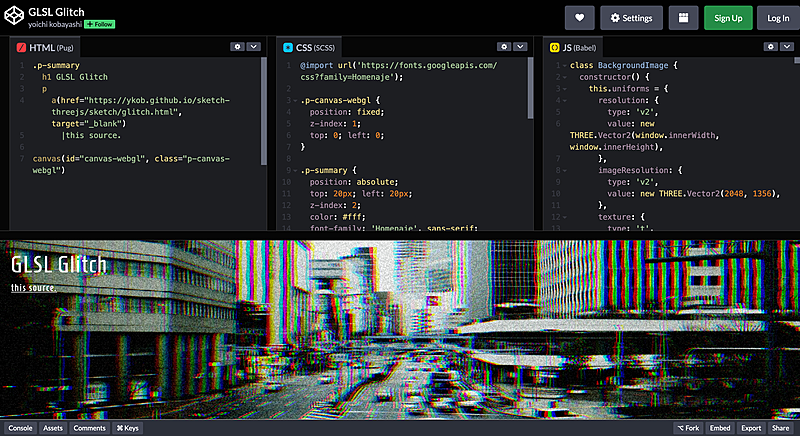
Task: Expand the HTML editor chevron dropdown
Action: coord(254,46)
